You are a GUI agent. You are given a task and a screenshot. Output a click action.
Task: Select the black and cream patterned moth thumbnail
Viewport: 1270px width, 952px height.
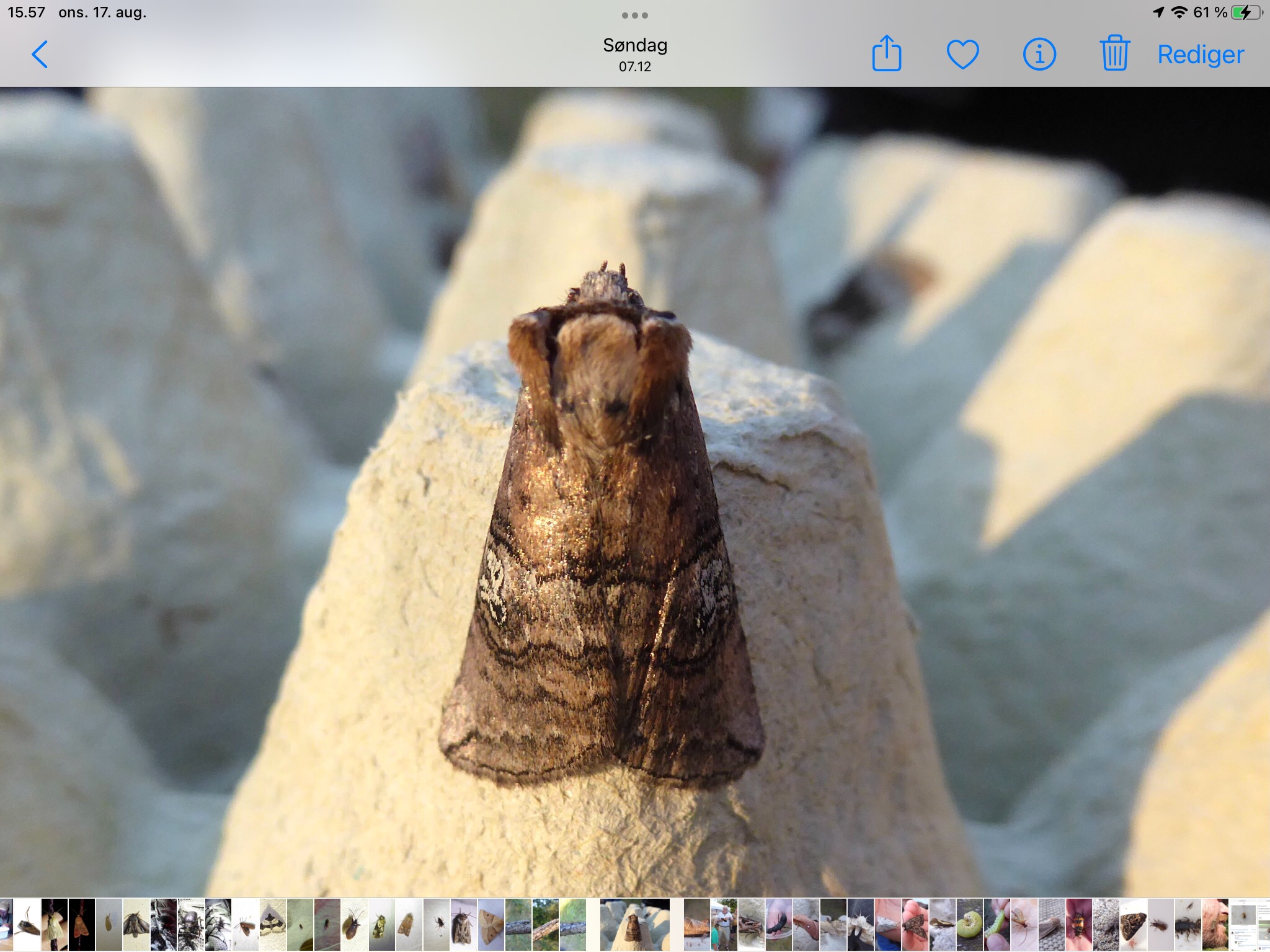[x=272, y=925]
